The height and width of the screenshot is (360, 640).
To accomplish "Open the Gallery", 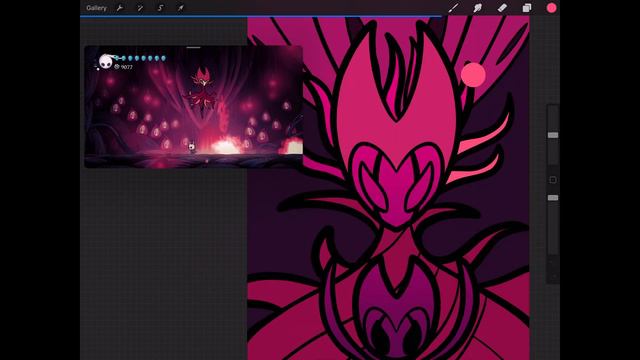I will [x=96, y=8].
